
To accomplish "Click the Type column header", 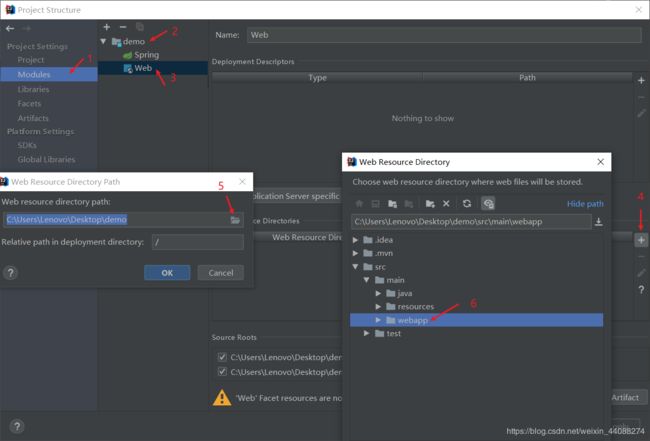I will [317, 78].
